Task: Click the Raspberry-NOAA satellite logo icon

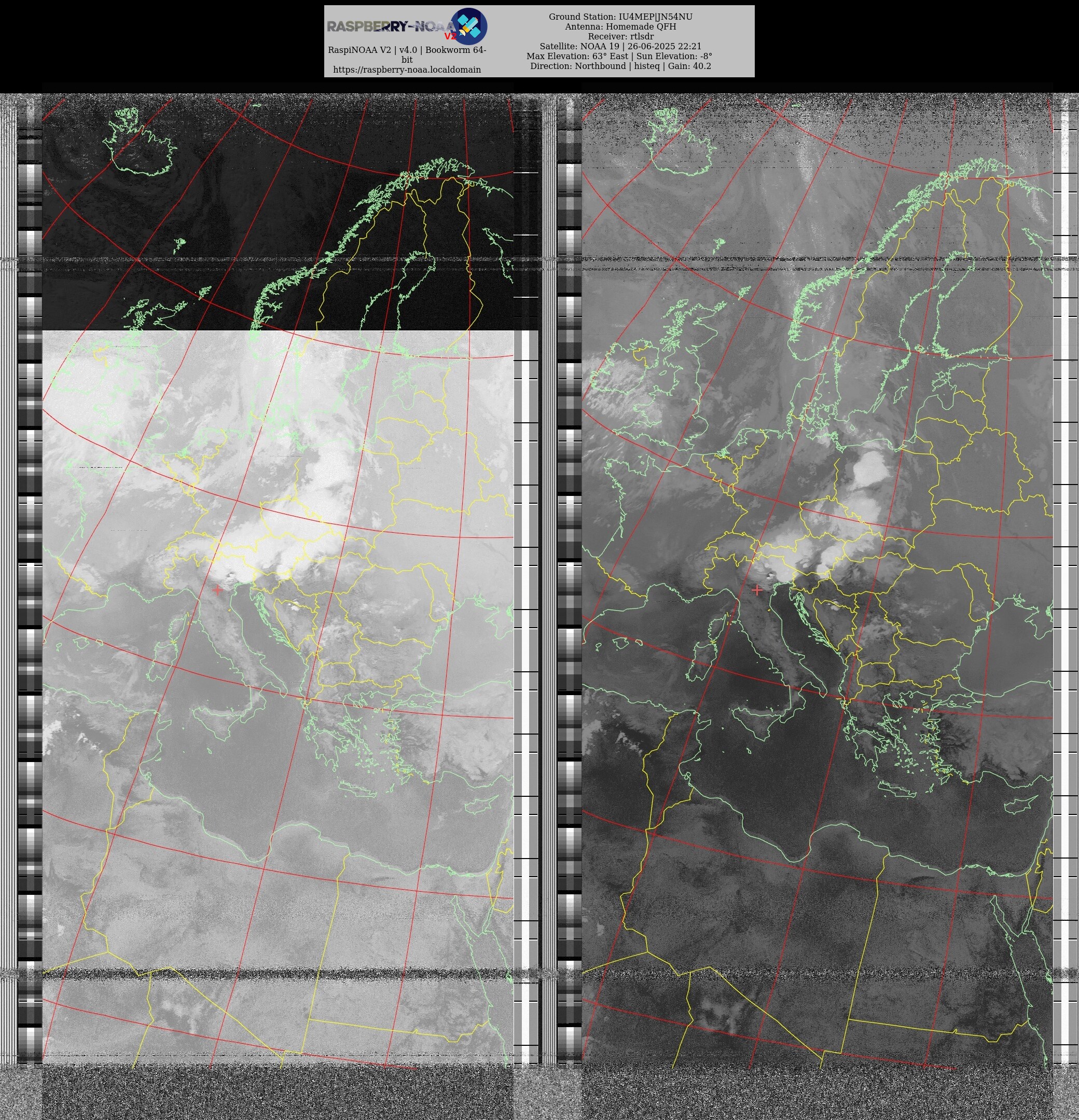Action: (x=468, y=26)
